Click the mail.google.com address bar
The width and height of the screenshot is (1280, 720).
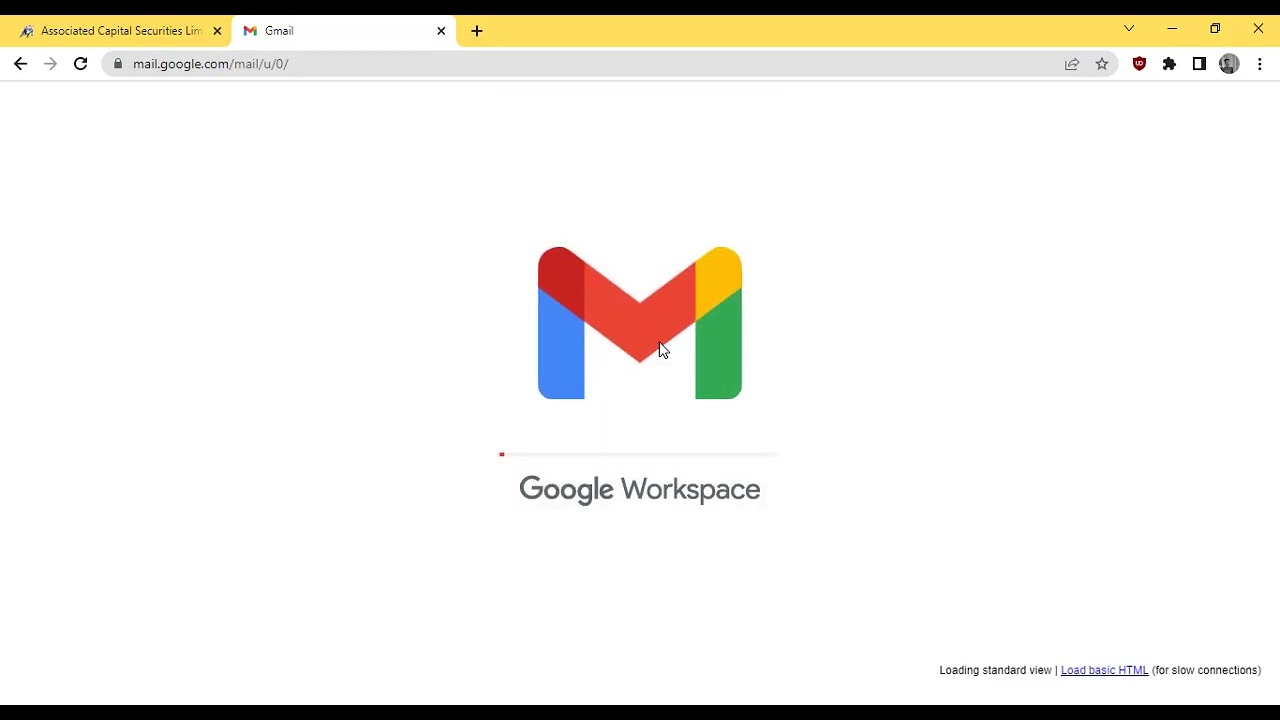(590, 64)
